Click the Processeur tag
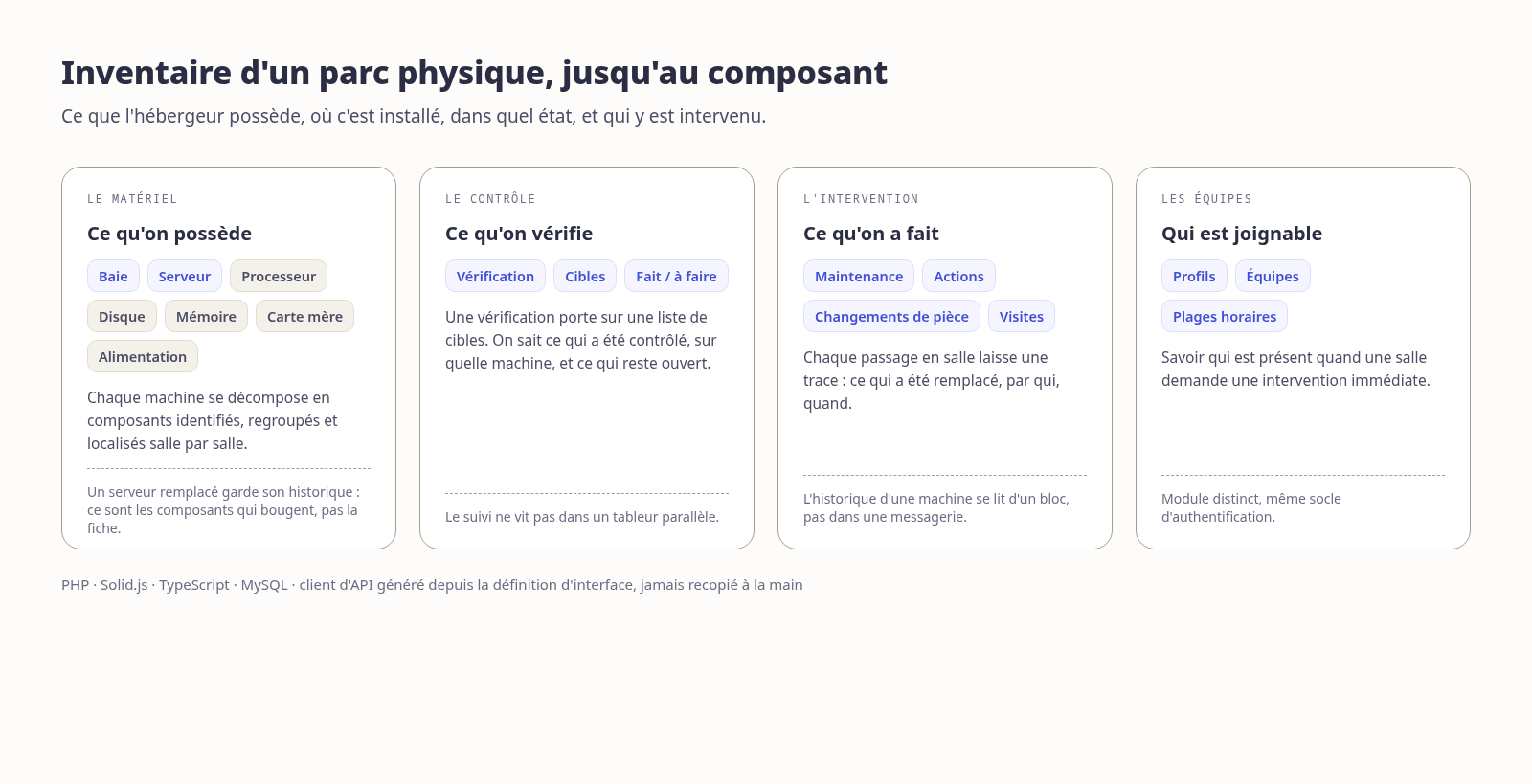The image size is (1532, 784). [279, 276]
